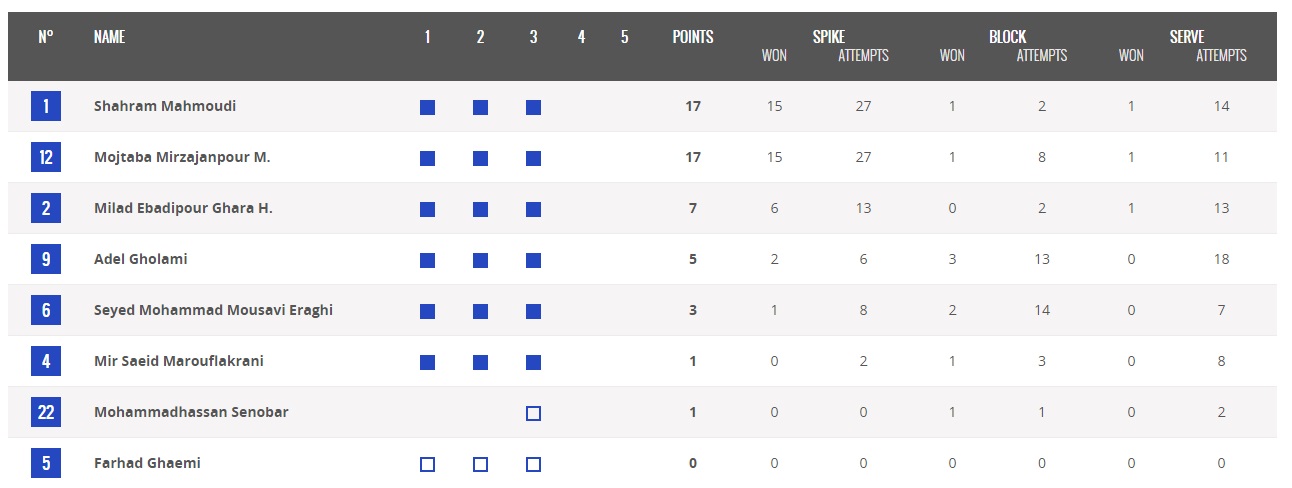
Task: Click Adel Gholami's 18 serve attempts cell
Action: coord(1221,259)
